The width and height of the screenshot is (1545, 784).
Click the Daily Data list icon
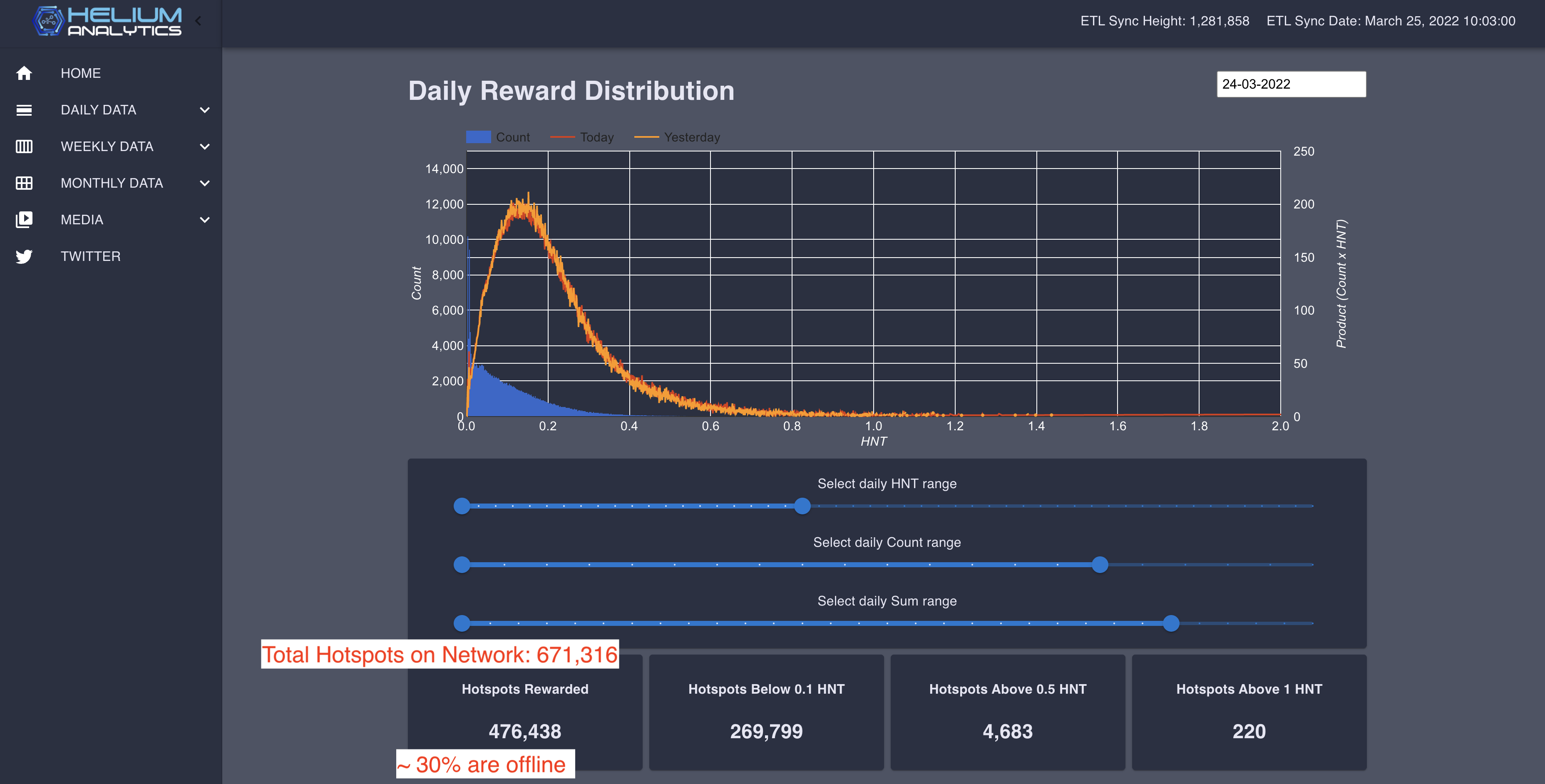click(x=24, y=110)
